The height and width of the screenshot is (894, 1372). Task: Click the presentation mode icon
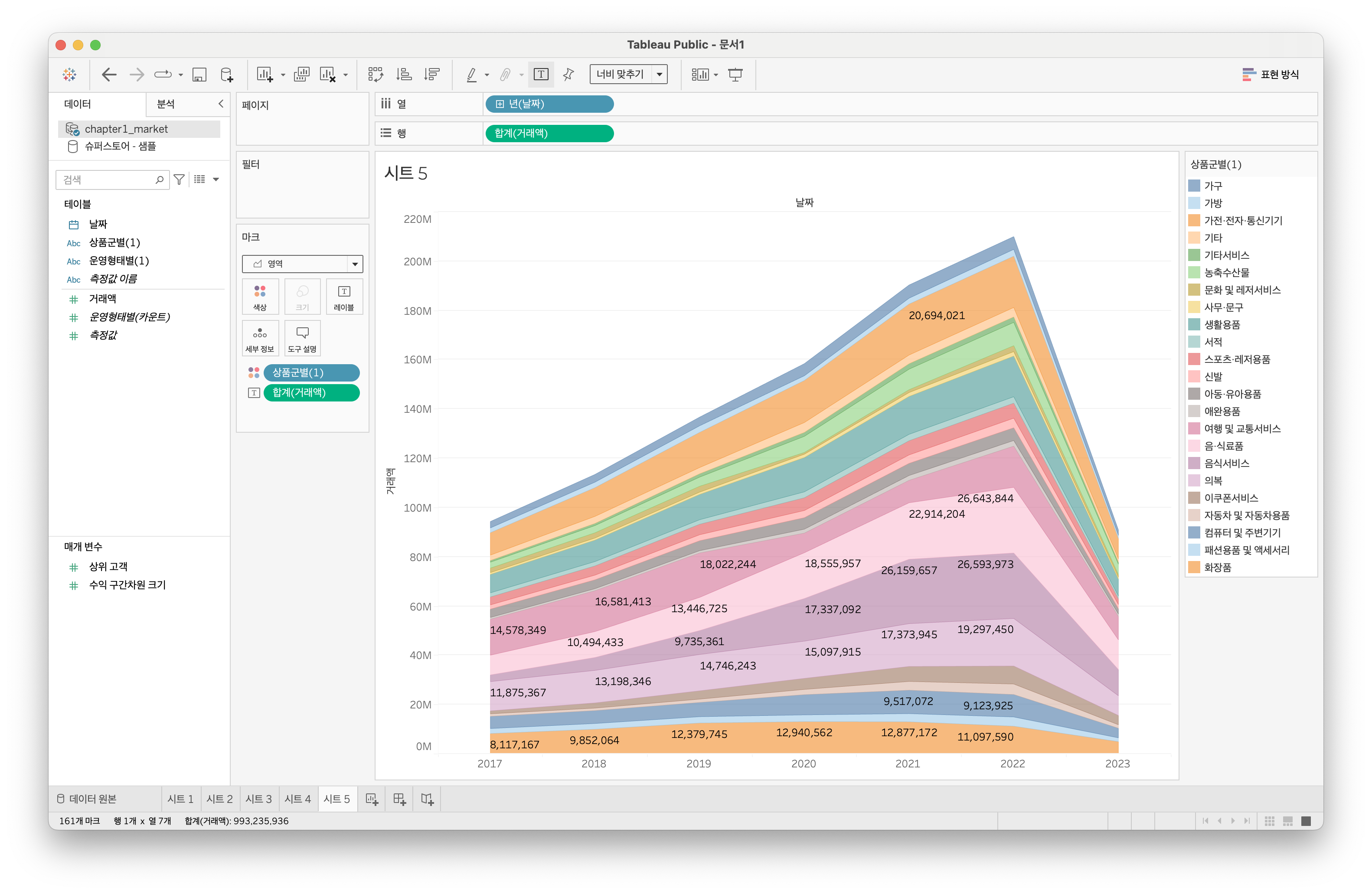tap(735, 75)
